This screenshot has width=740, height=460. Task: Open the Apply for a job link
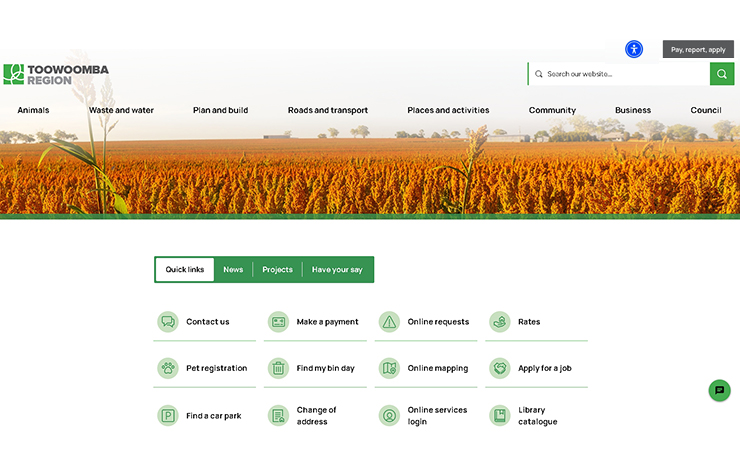coord(545,368)
